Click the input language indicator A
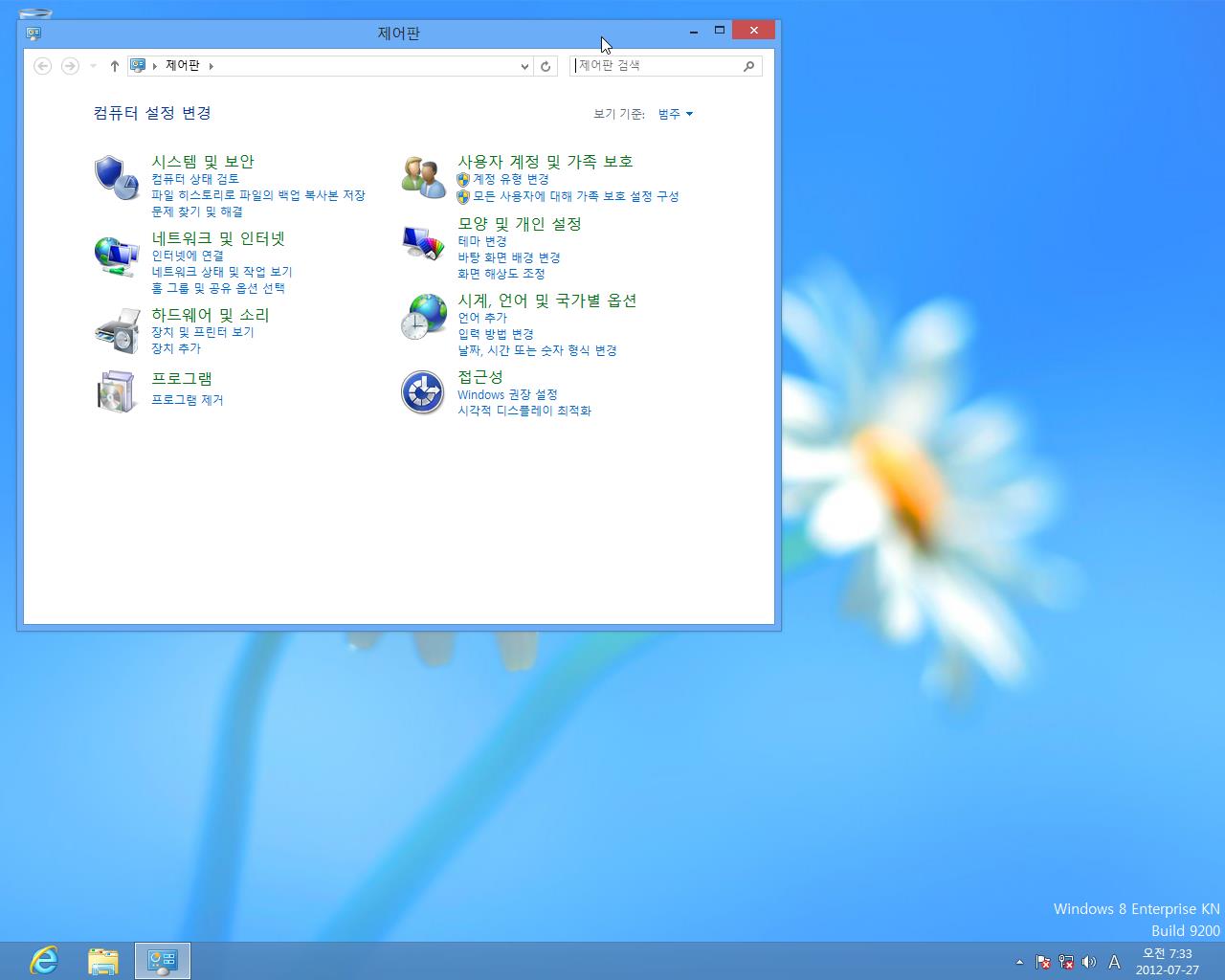Screen dimensions: 1225x980 (x=1114, y=962)
